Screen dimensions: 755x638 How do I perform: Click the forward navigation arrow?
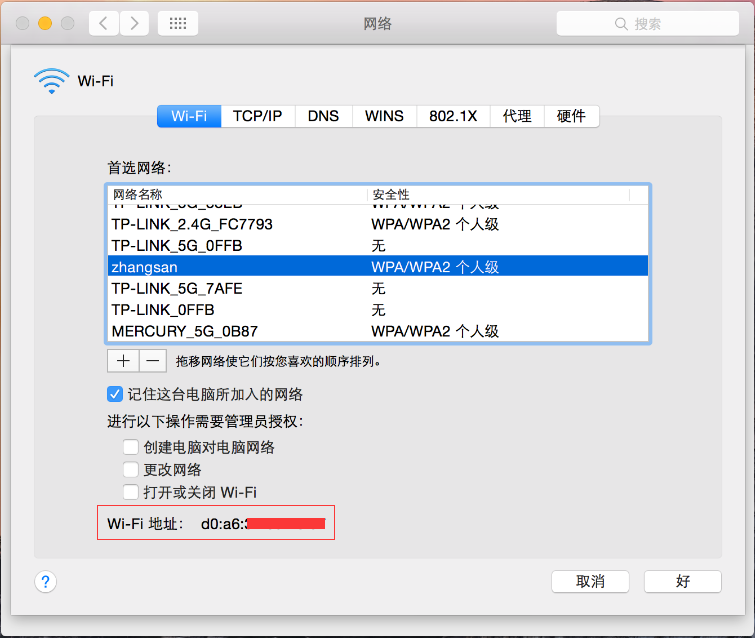tap(135, 23)
